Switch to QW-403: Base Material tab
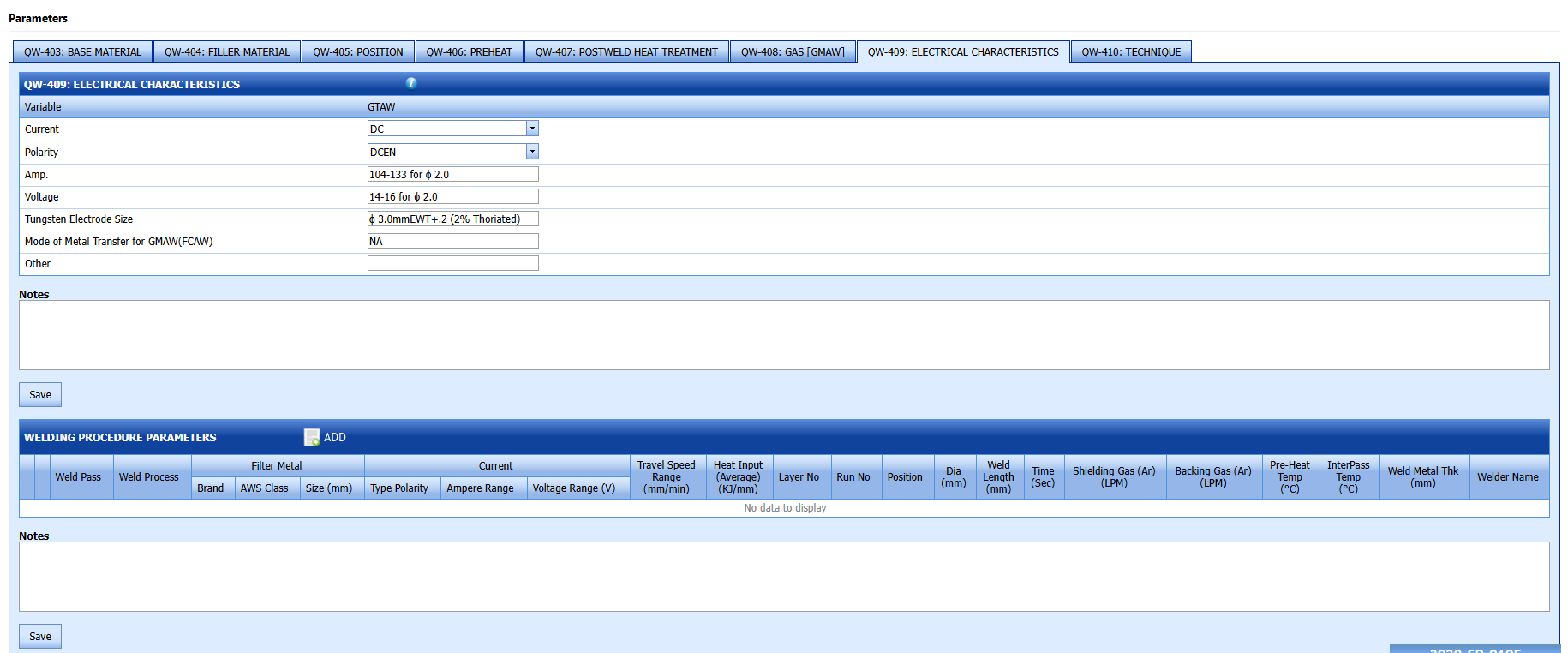The height and width of the screenshot is (653, 1568). point(82,52)
